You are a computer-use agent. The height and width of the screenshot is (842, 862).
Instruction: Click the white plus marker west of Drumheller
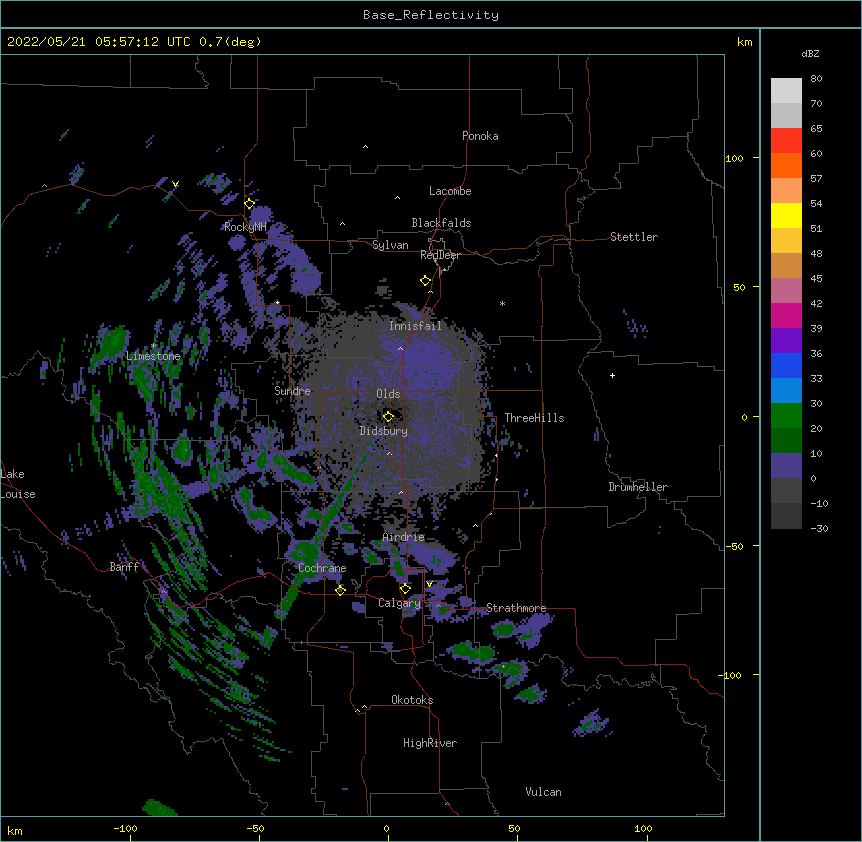(x=612, y=375)
